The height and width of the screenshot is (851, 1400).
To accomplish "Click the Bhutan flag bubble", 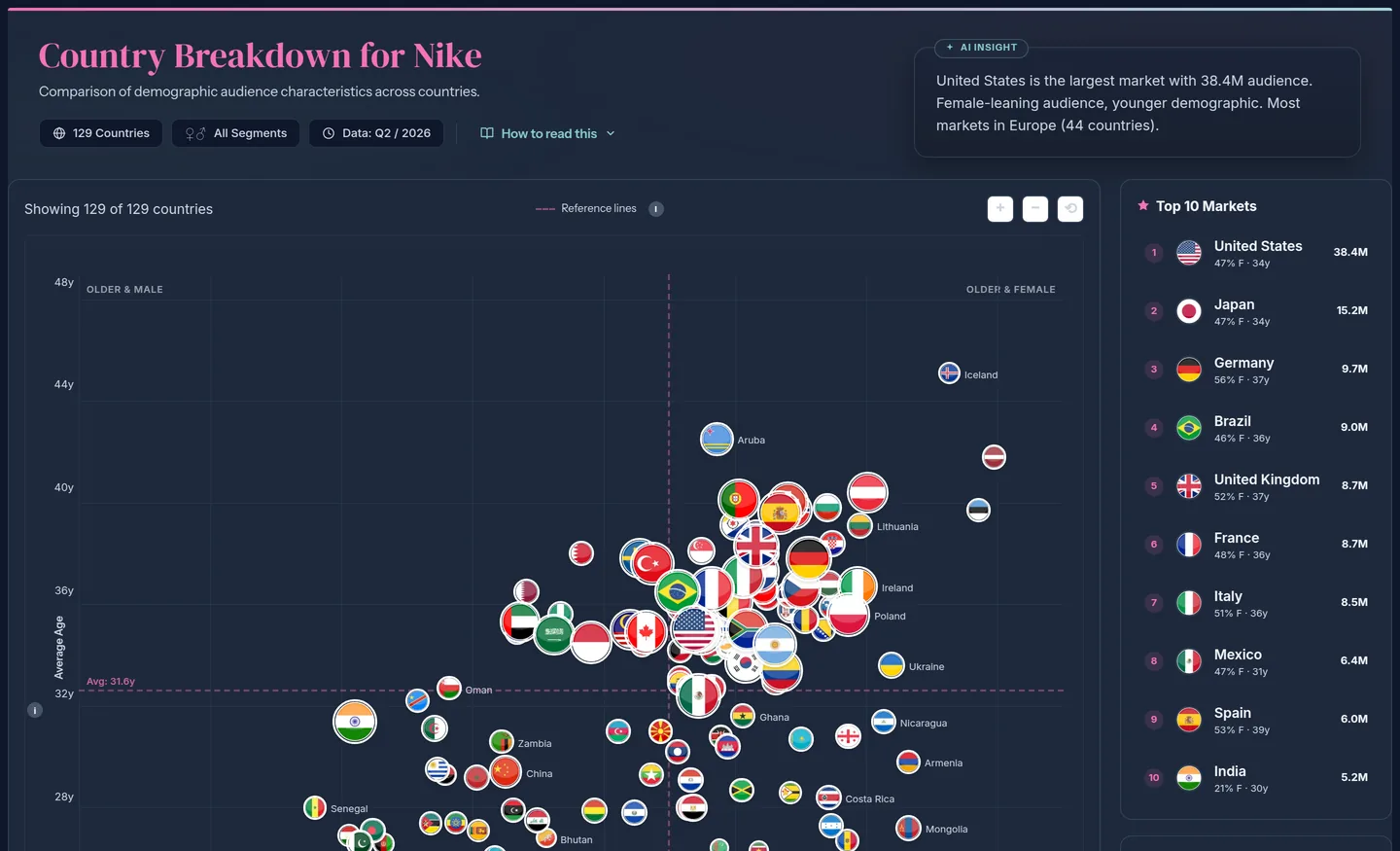I will (546, 839).
